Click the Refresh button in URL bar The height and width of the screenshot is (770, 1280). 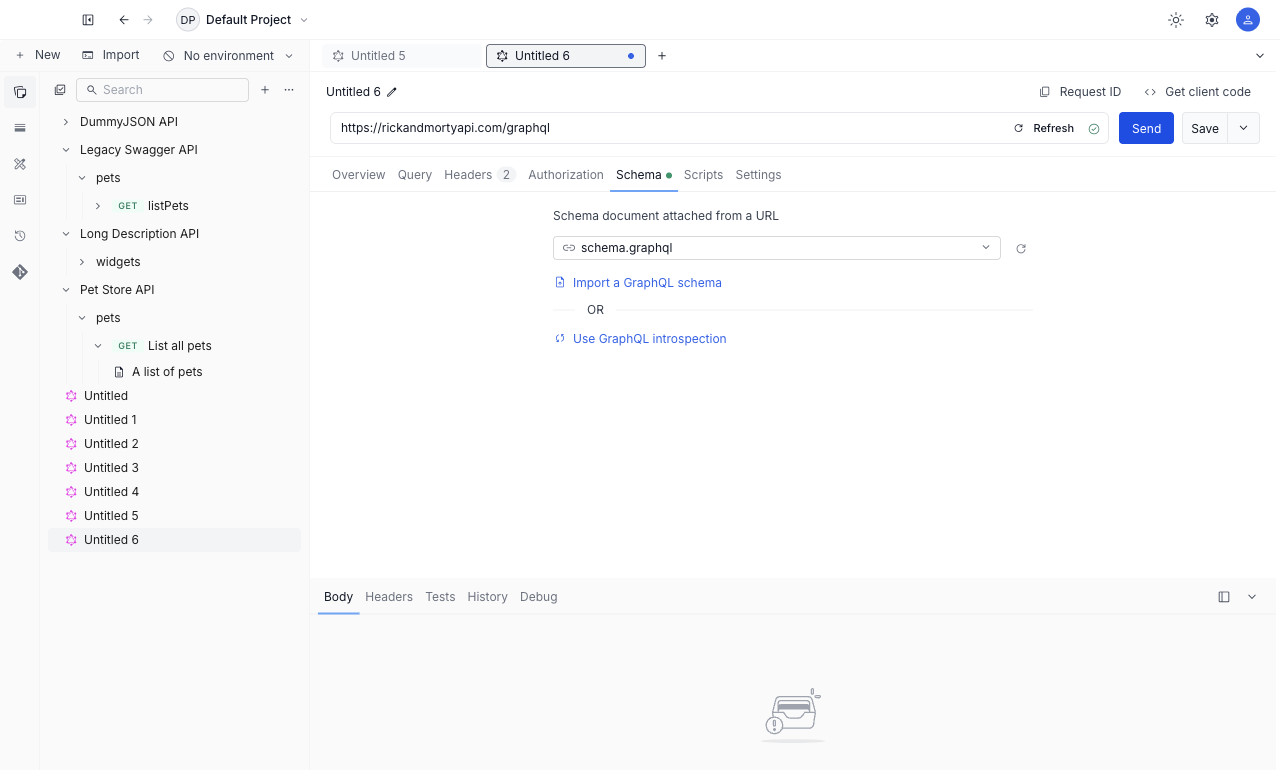pos(1044,128)
